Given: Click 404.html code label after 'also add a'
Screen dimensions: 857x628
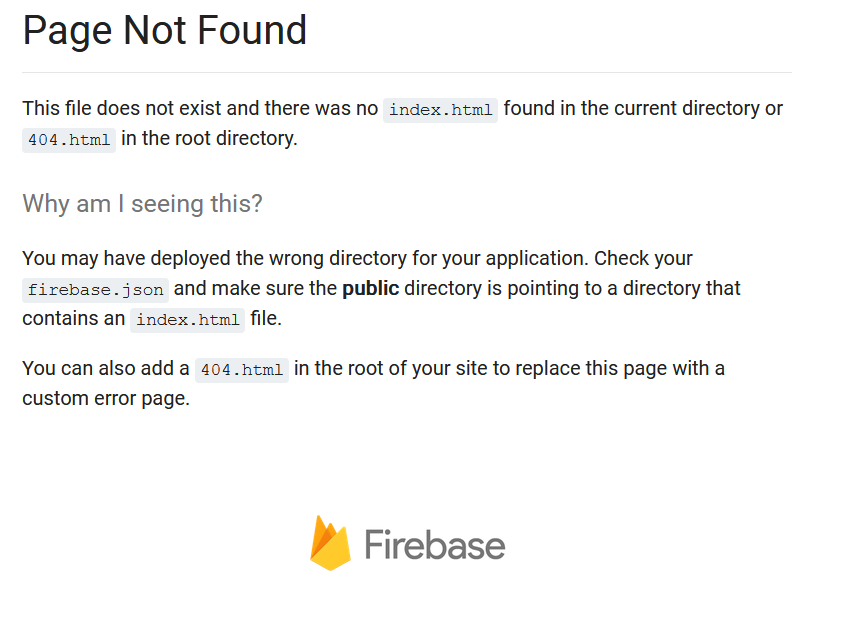Looking at the screenshot, I should pyautogui.click(x=242, y=370).
